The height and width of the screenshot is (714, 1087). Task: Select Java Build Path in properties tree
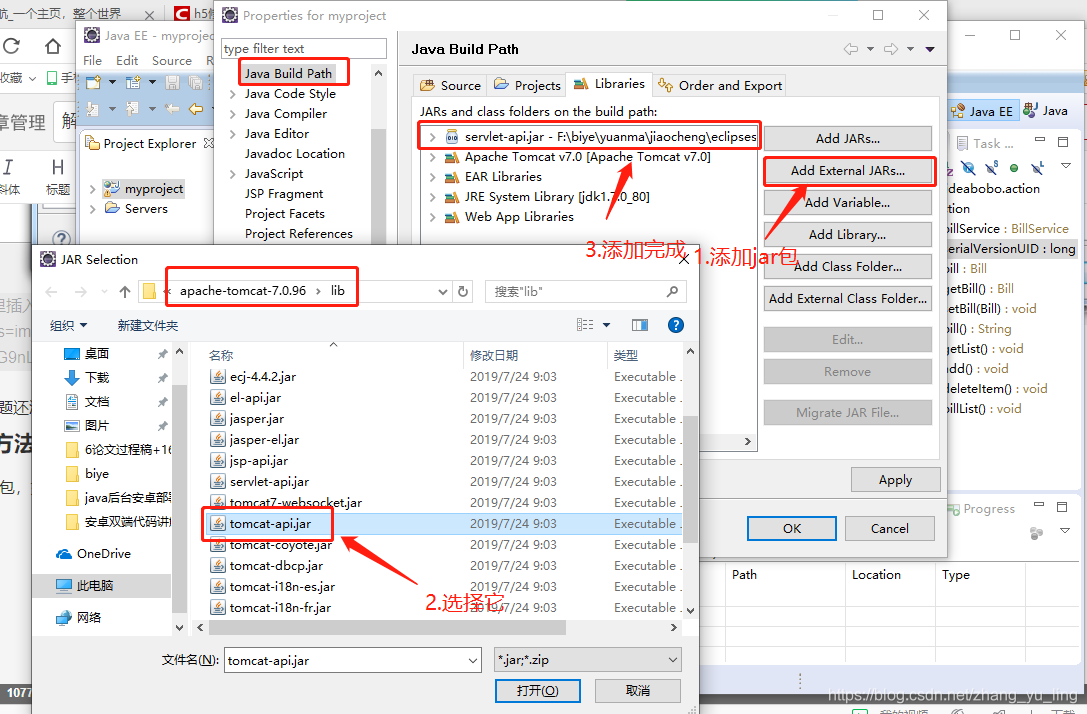pyautogui.click(x=288, y=73)
